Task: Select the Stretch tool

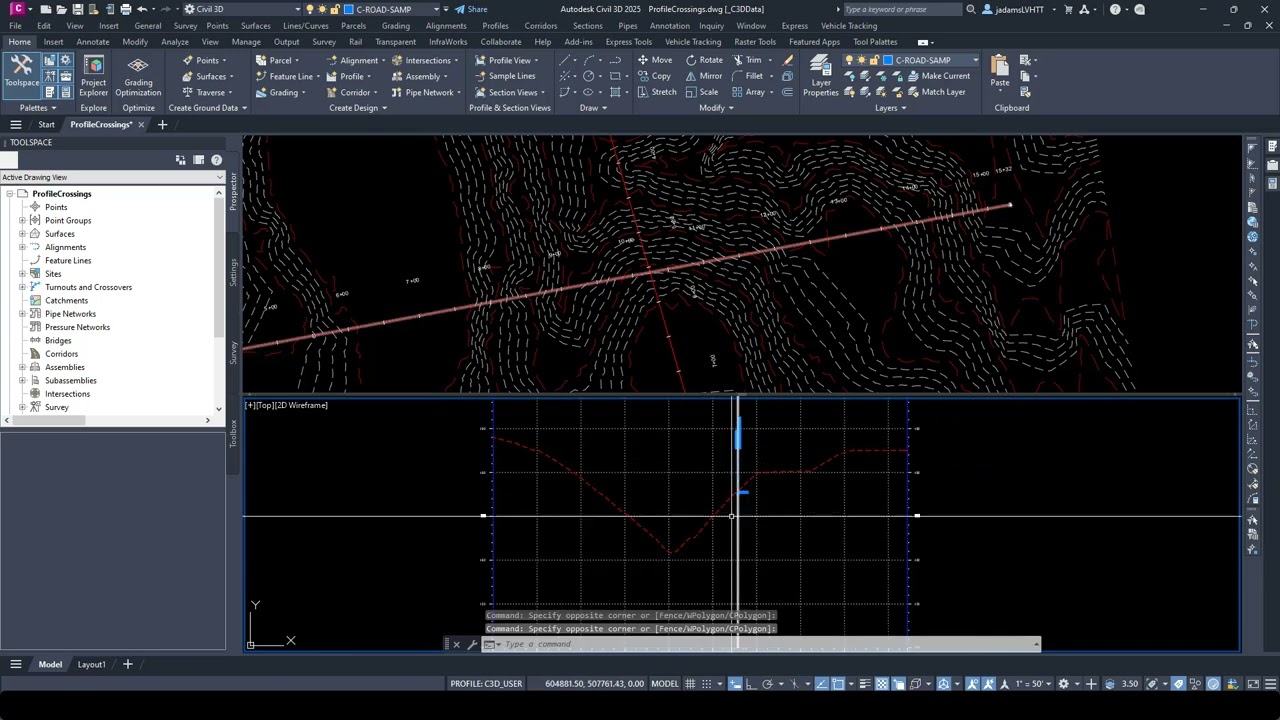Action: 656,92
